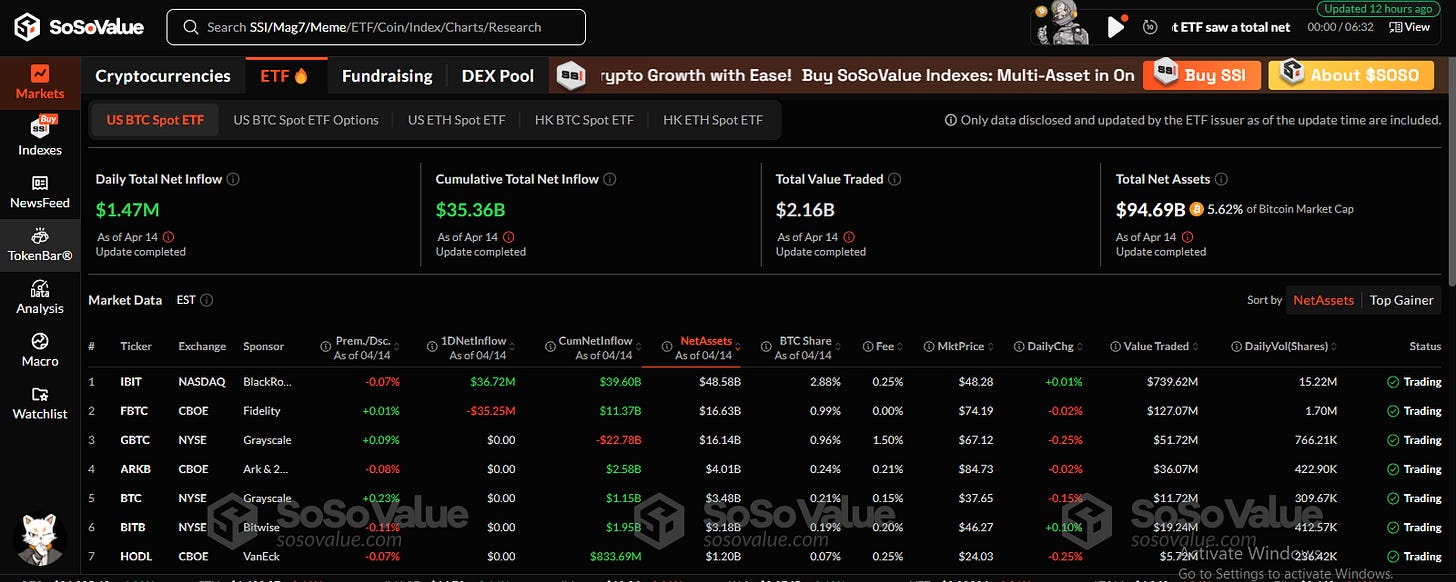Click the Bitcoin coin icon by market cap
Image resolution: width=1456 pixels, height=582 pixels.
tap(1197, 210)
